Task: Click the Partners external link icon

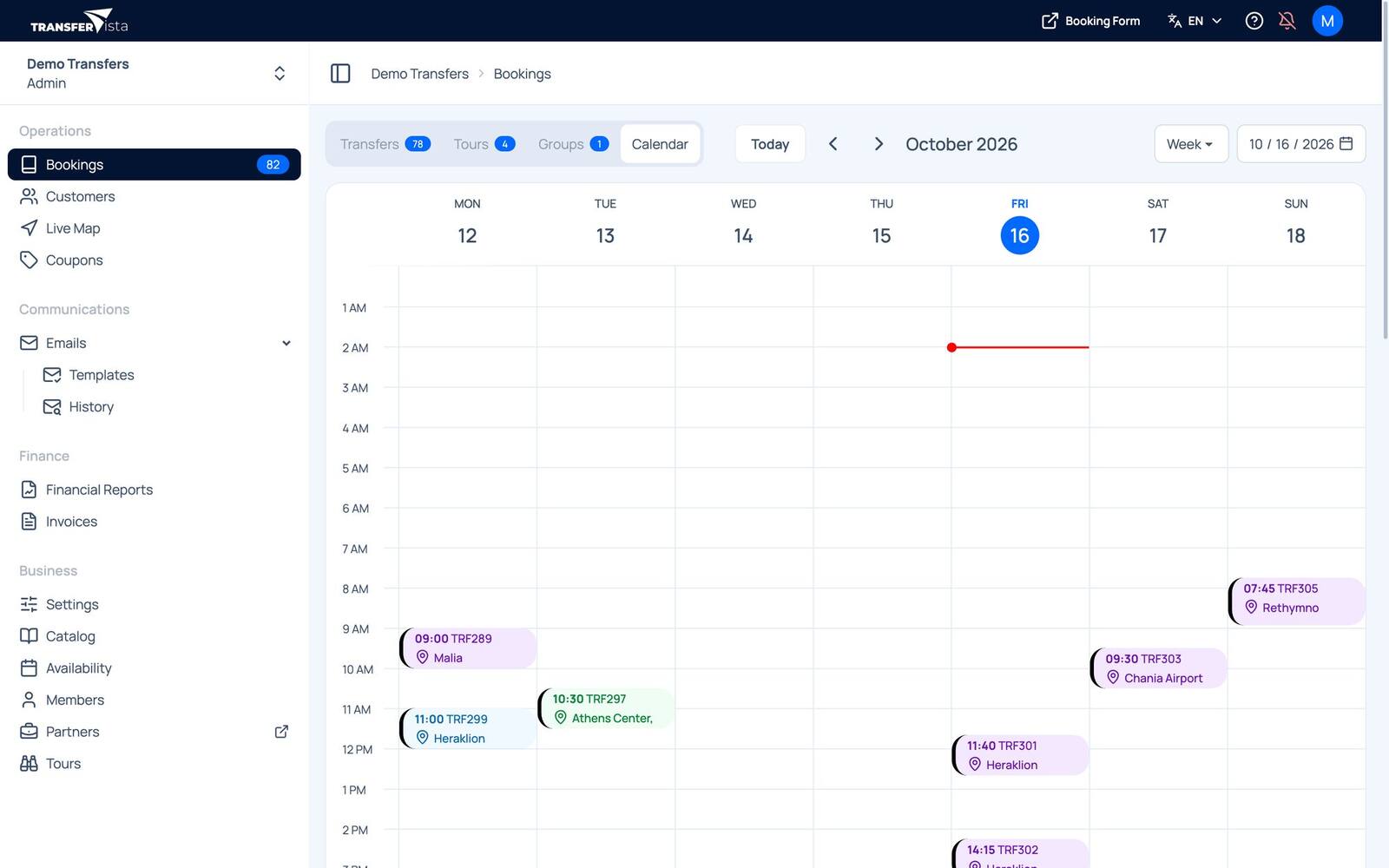Action: 281,732
